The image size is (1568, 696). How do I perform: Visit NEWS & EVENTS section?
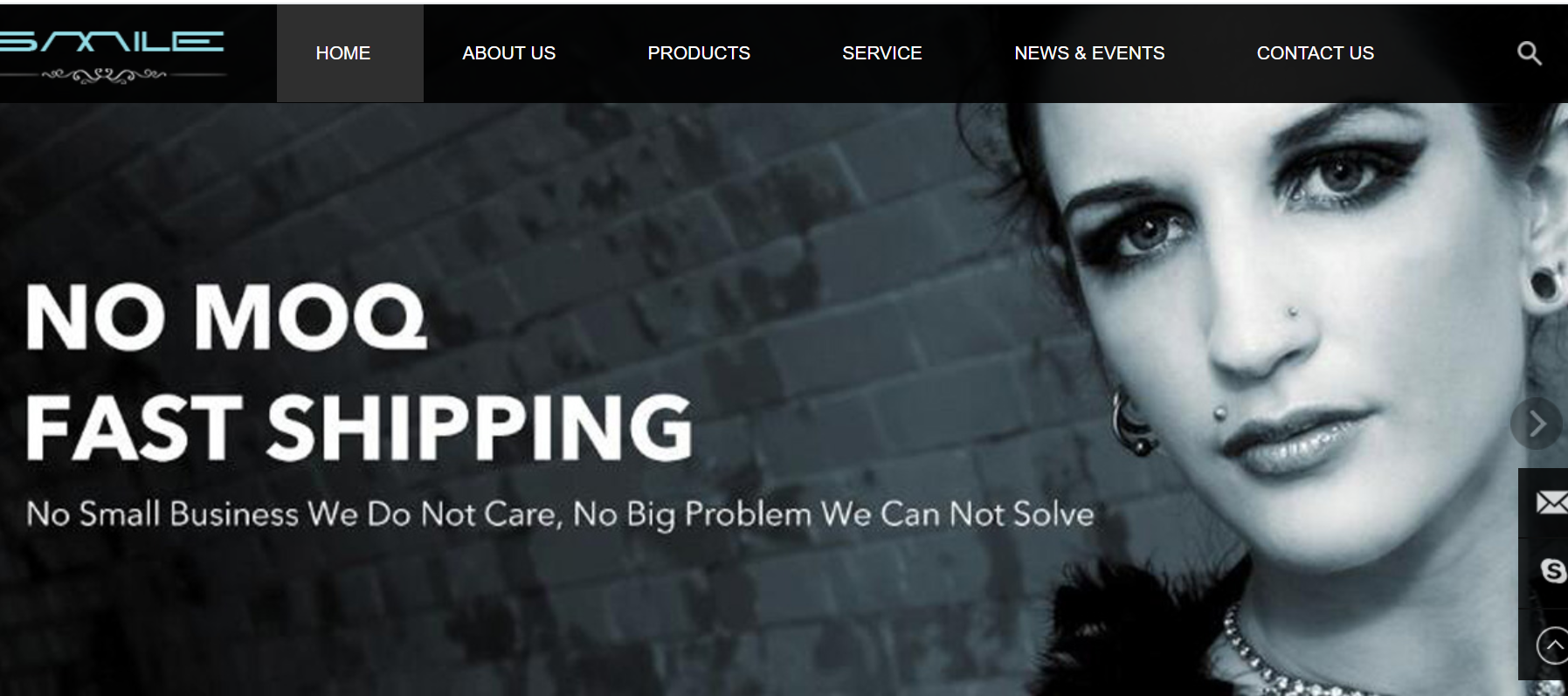tap(1089, 53)
